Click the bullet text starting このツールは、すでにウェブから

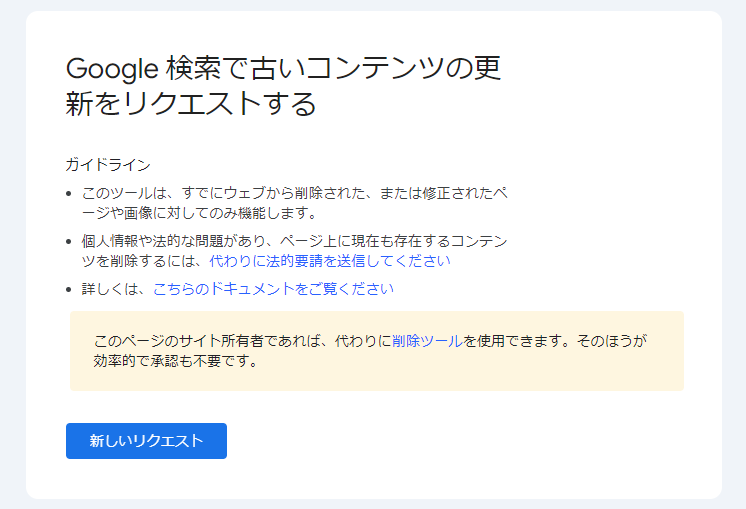[x=294, y=203]
